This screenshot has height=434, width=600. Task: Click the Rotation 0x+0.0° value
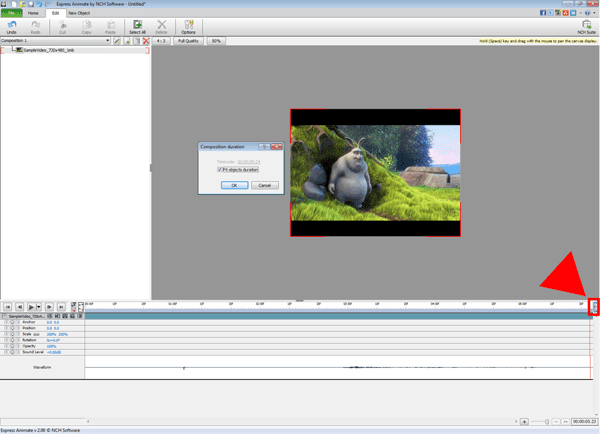[53, 340]
